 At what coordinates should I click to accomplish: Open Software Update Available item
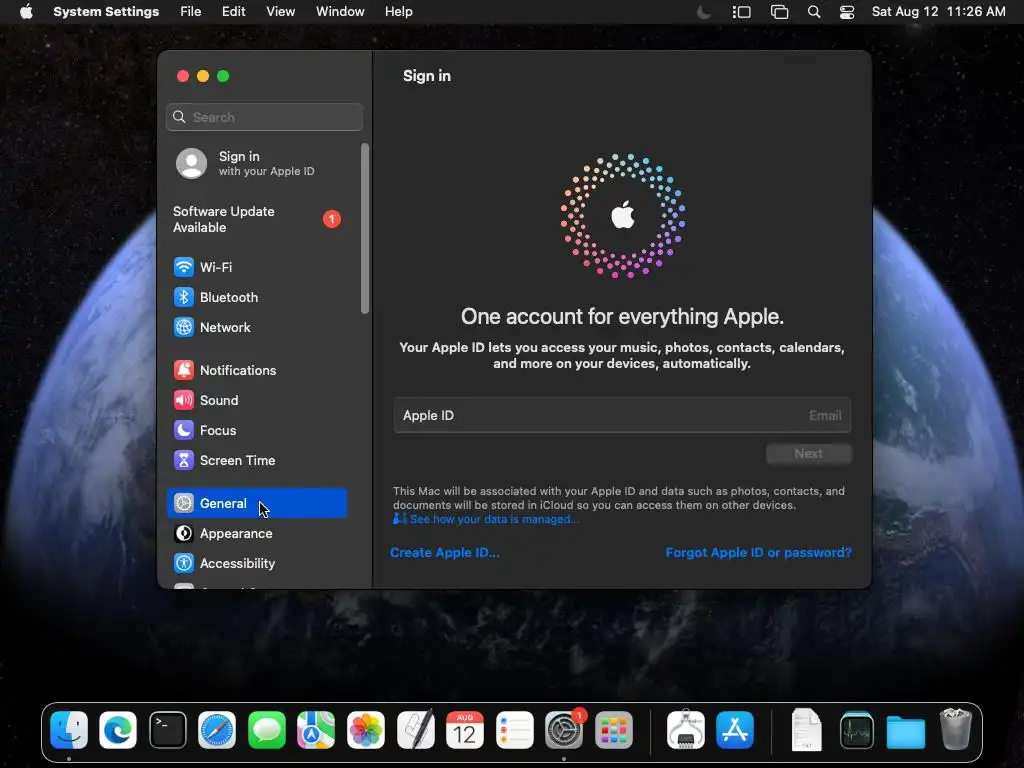pyautogui.click(x=257, y=219)
